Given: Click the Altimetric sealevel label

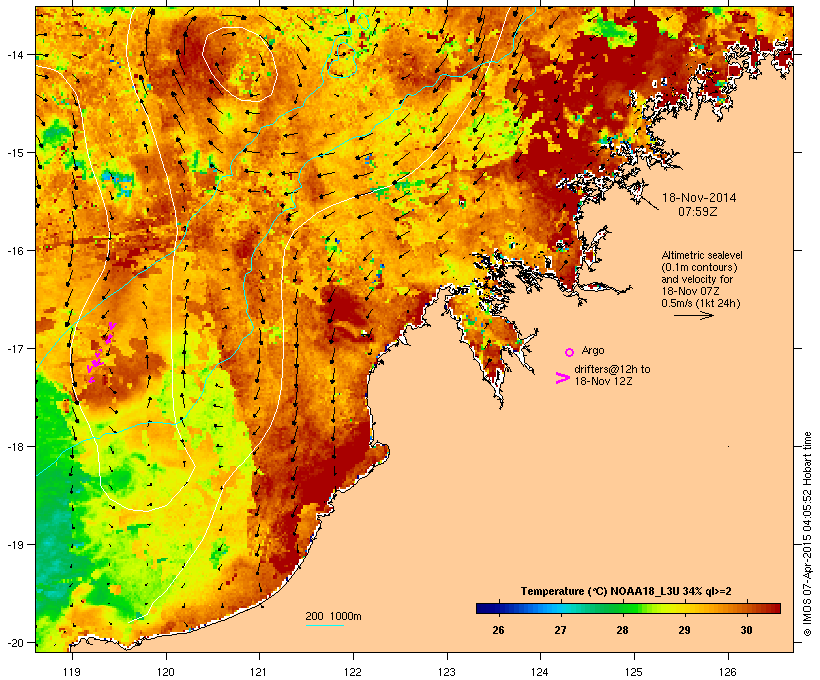Looking at the screenshot, I should tap(702, 255).
